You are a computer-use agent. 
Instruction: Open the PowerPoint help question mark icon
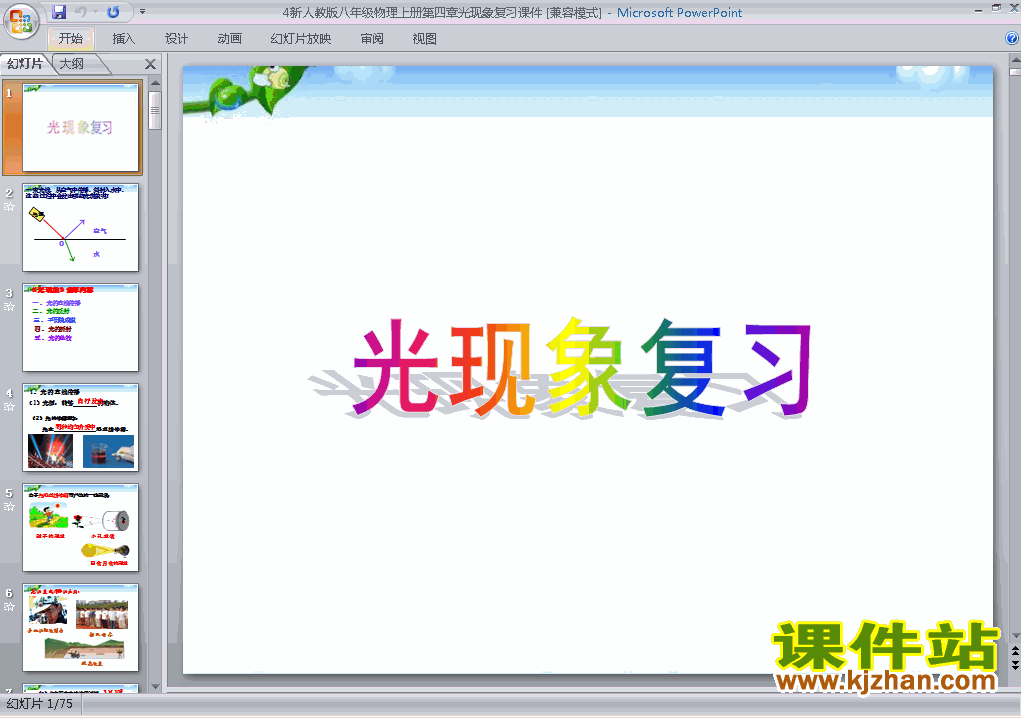(x=1012, y=38)
